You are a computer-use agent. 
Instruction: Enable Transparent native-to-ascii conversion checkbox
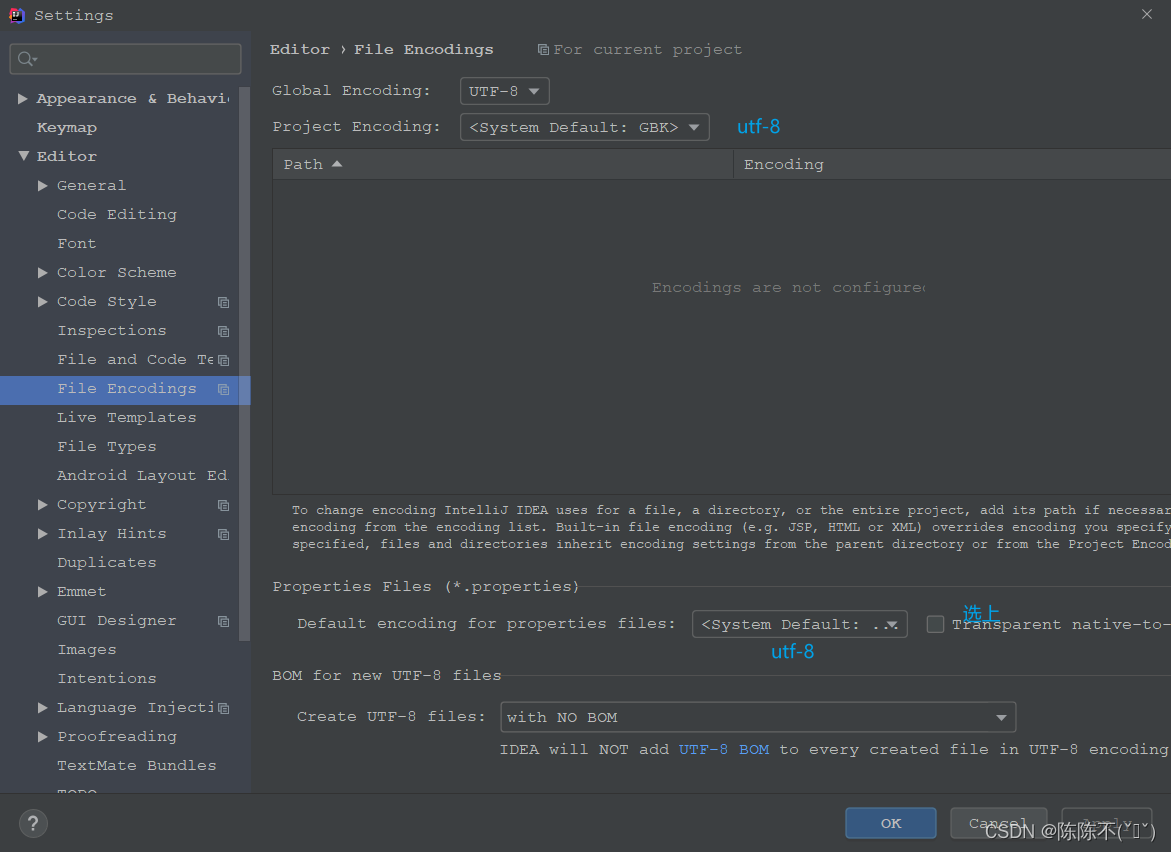[935, 624]
